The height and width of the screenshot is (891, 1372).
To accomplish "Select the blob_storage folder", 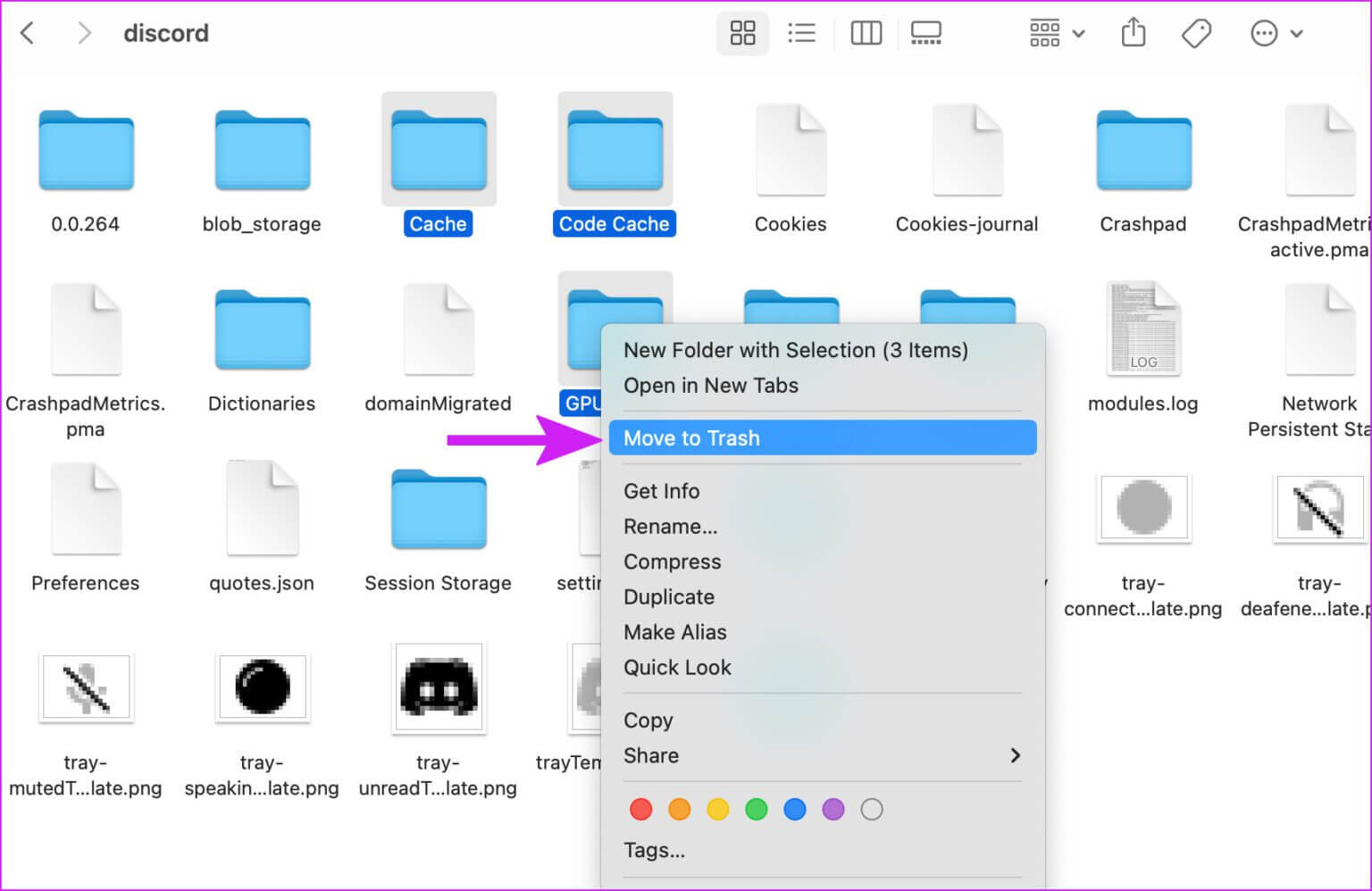I will [262, 150].
